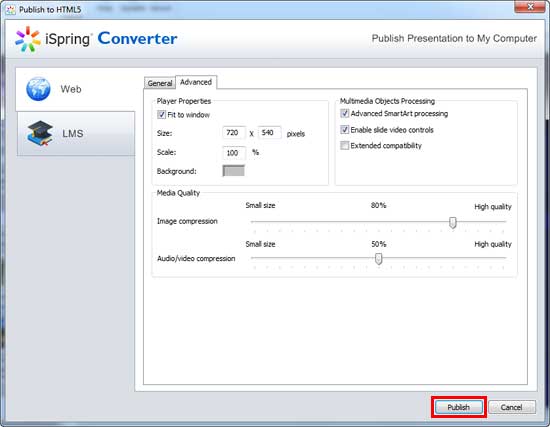Image resolution: width=550 pixels, height=427 pixels.
Task: Toggle the Fit to window checkbox
Action: (162, 114)
